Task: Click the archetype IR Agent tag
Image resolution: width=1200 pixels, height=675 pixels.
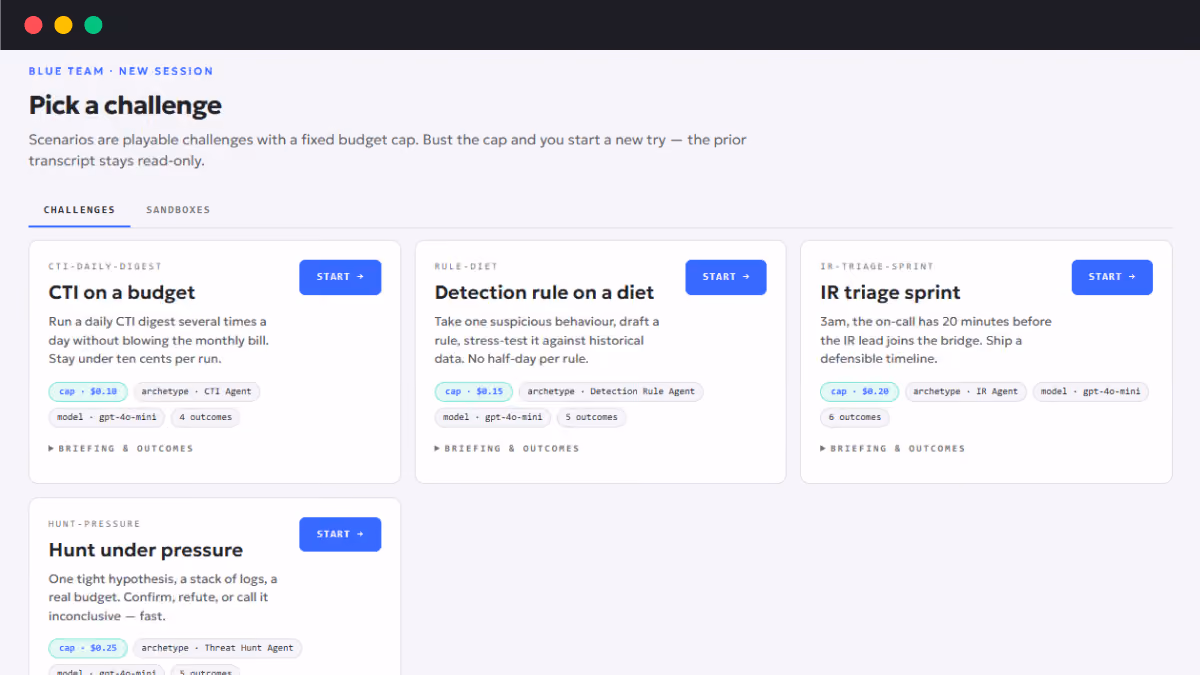Action: (x=966, y=391)
